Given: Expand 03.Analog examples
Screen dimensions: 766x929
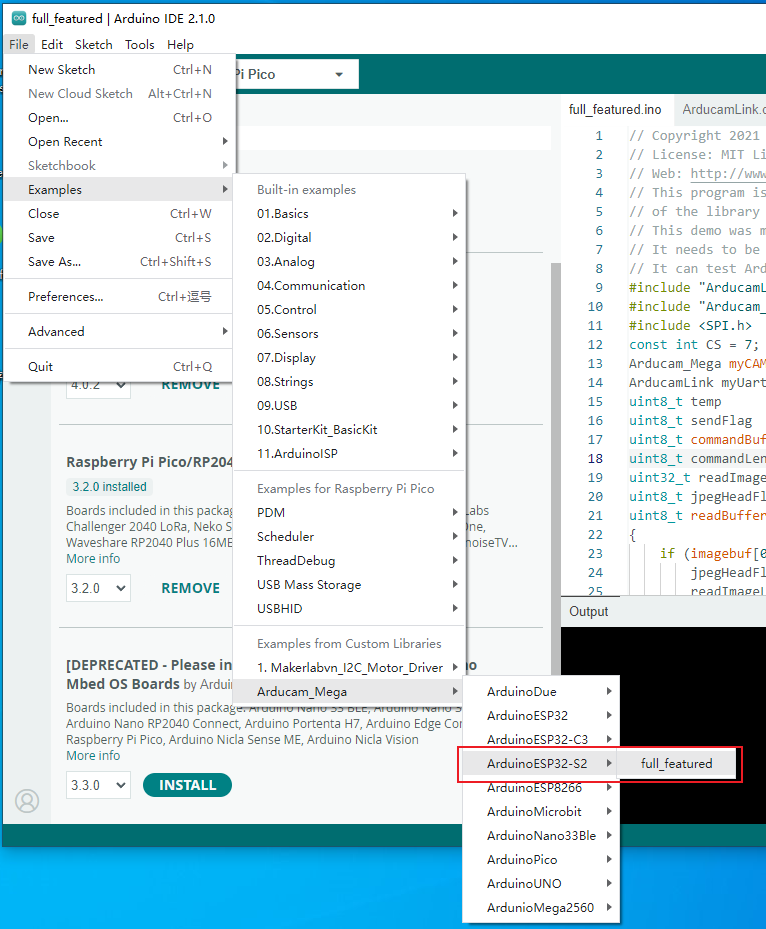Looking at the screenshot, I should tap(350, 262).
